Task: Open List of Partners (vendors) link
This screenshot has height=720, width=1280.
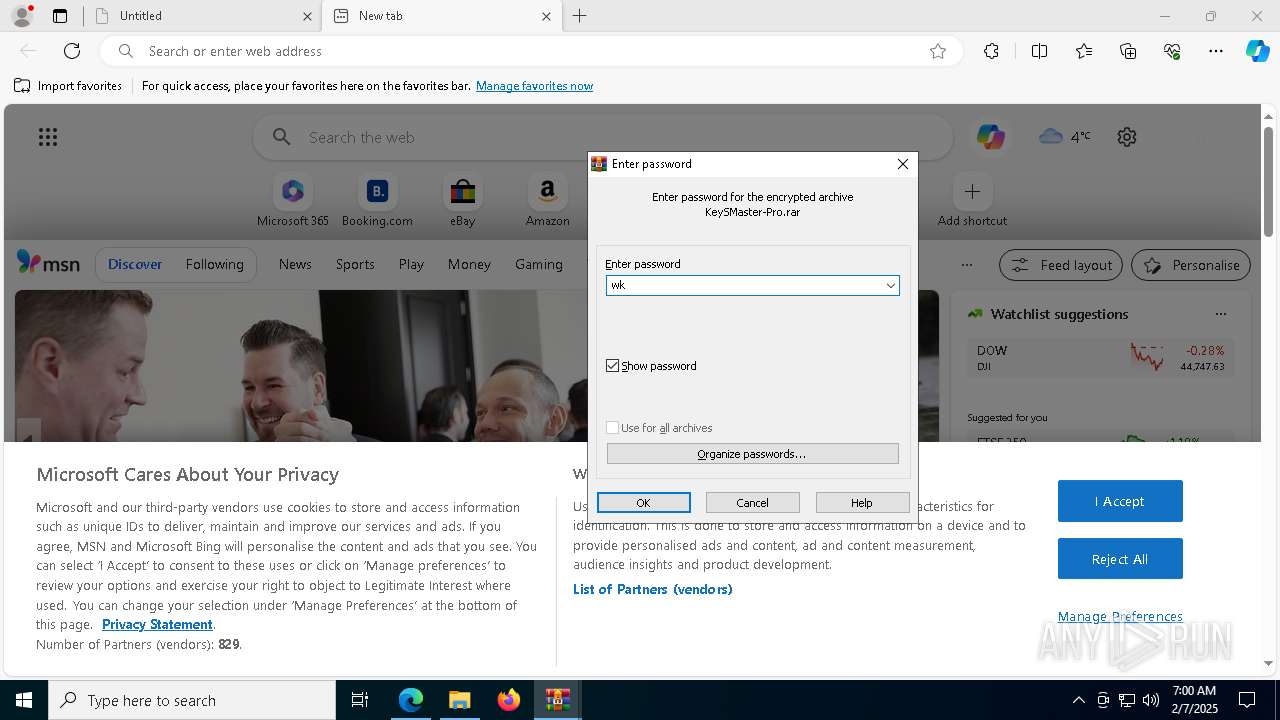Action: (653, 589)
